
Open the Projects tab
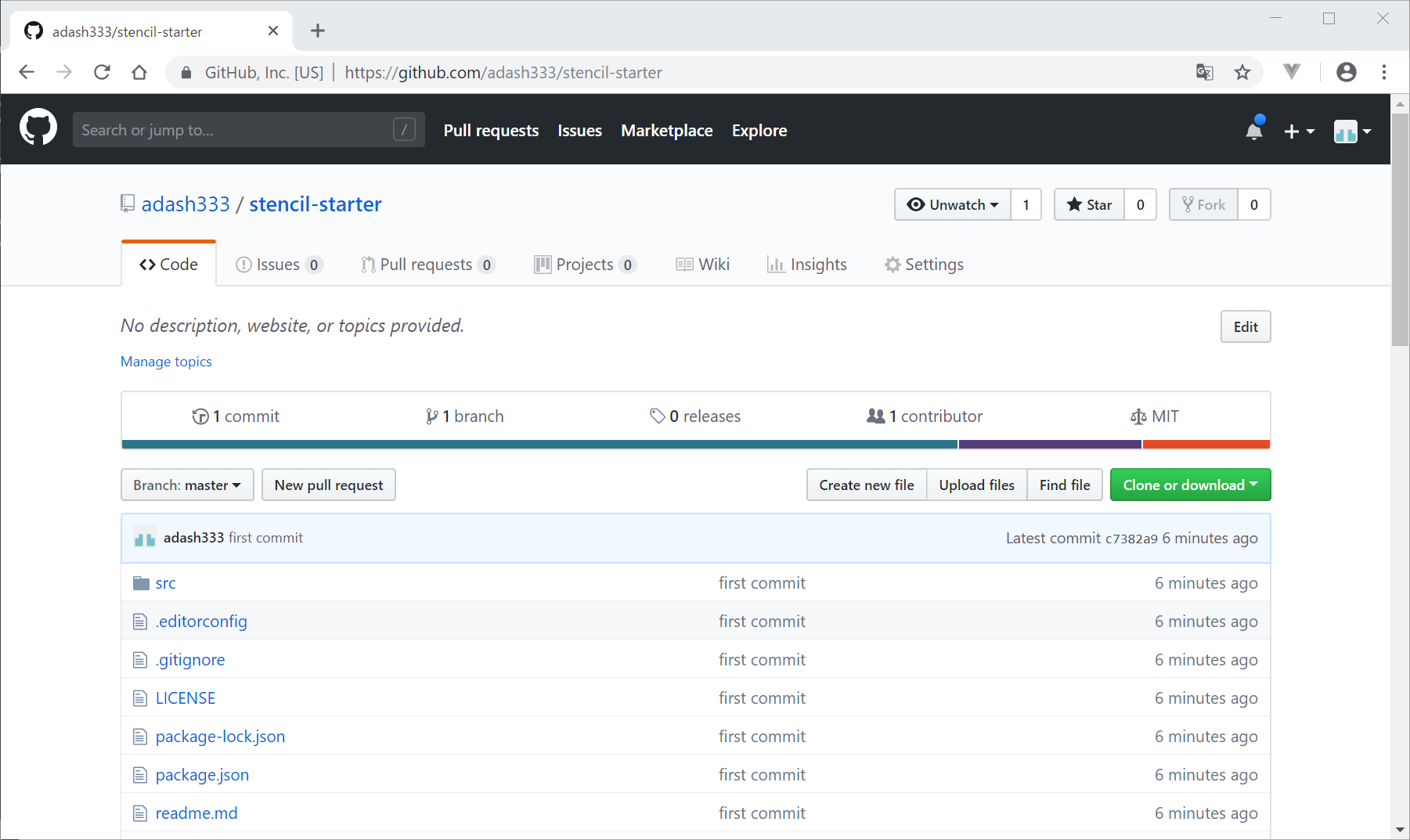coord(585,265)
